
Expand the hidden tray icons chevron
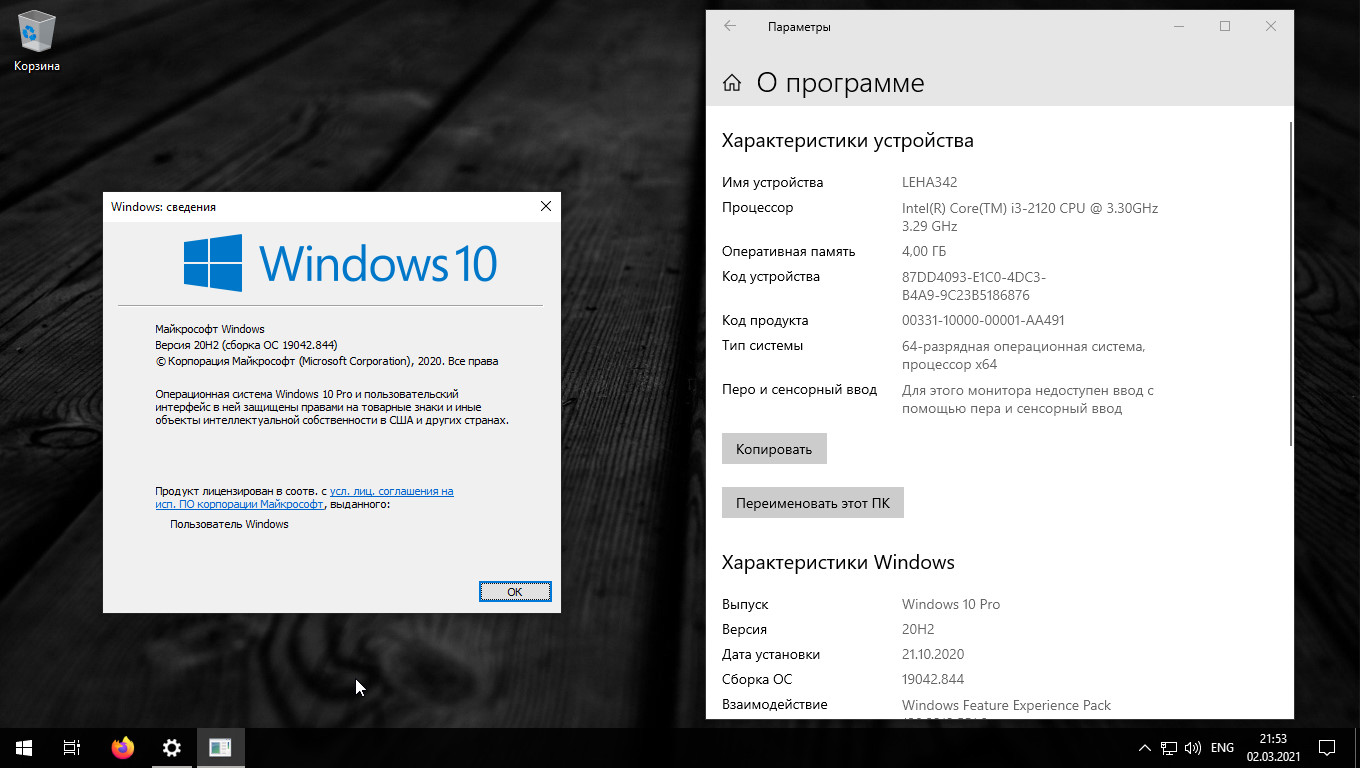pyautogui.click(x=1145, y=747)
